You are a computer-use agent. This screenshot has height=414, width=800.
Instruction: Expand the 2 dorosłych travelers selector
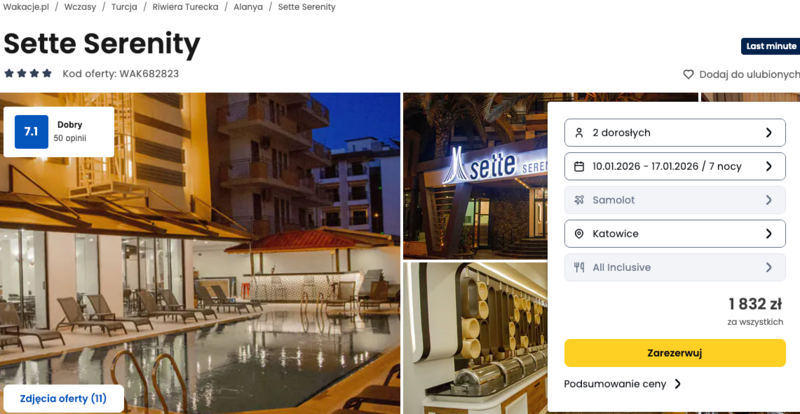click(x=674, y=133)
